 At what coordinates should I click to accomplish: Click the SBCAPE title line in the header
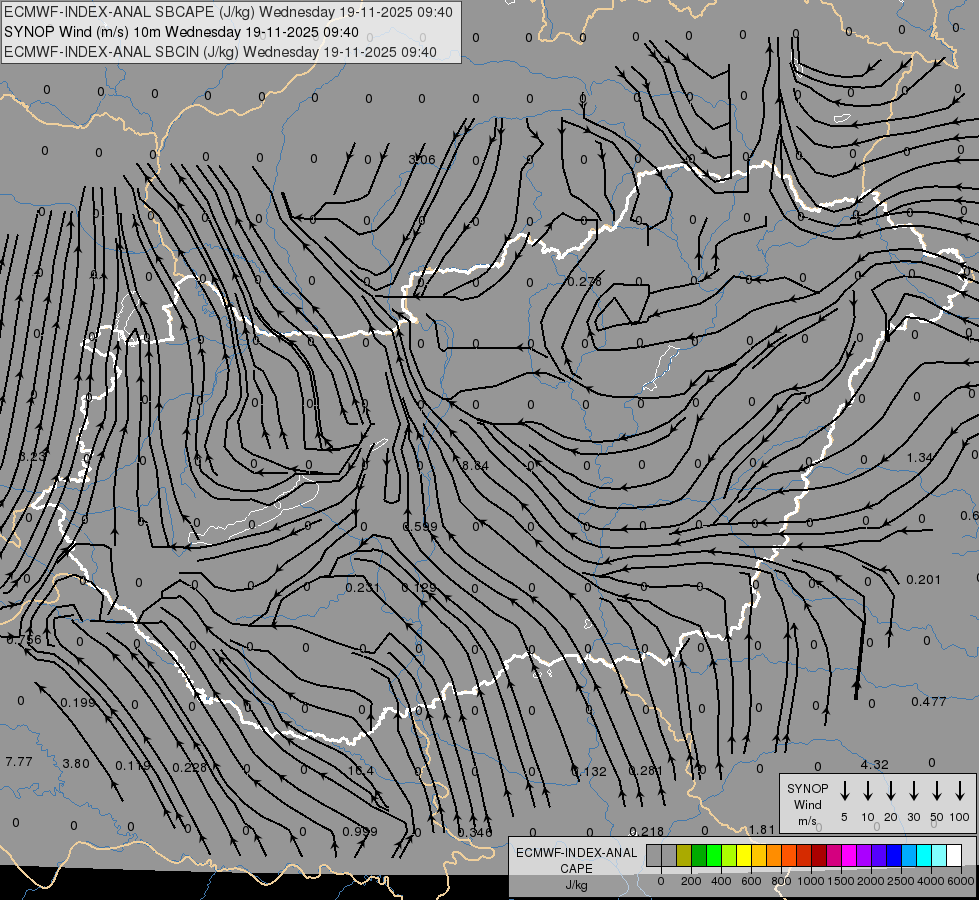pyautogui.click(x=228, y=12)
